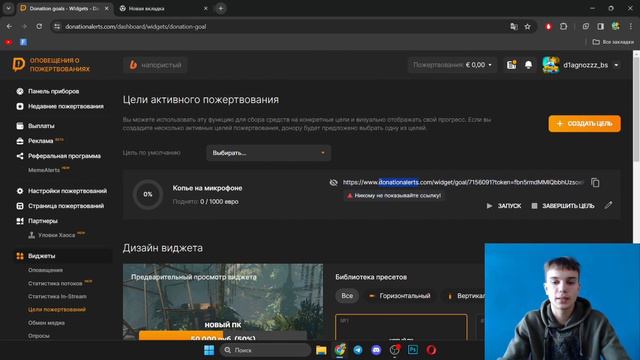Switch to the Новая вкладка browser tab
Screen dimensions: 640x360
tap(163, 8)
